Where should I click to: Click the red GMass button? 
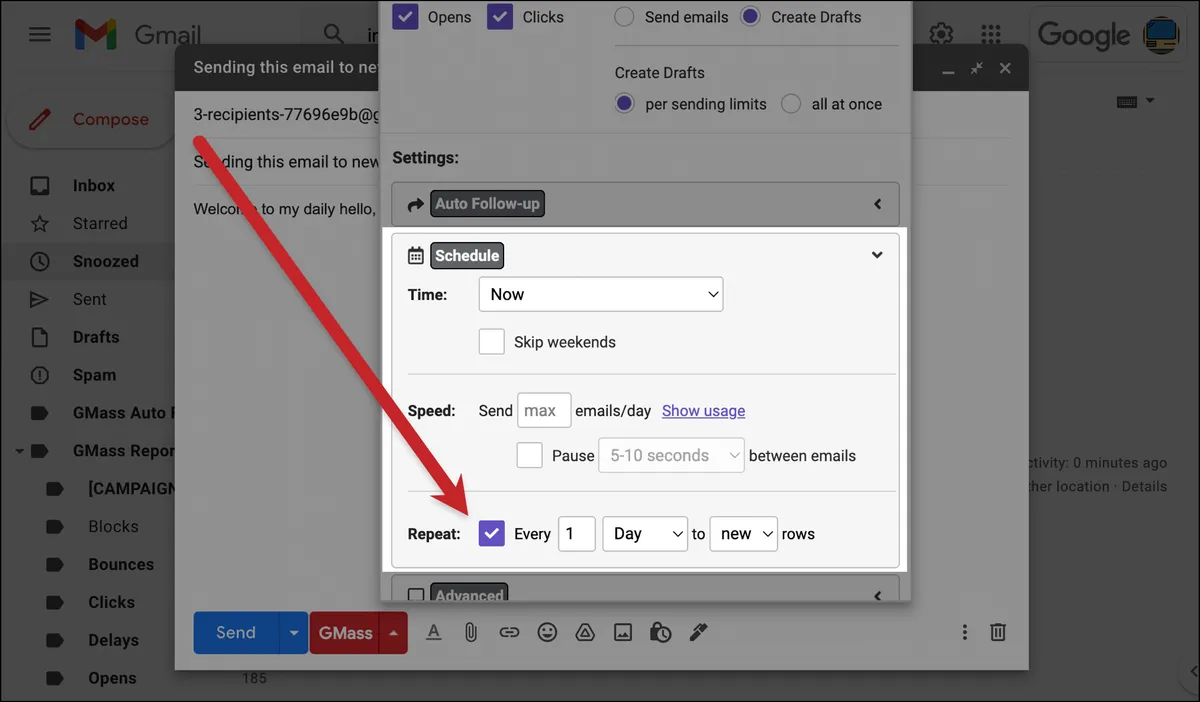pos(345,633)
